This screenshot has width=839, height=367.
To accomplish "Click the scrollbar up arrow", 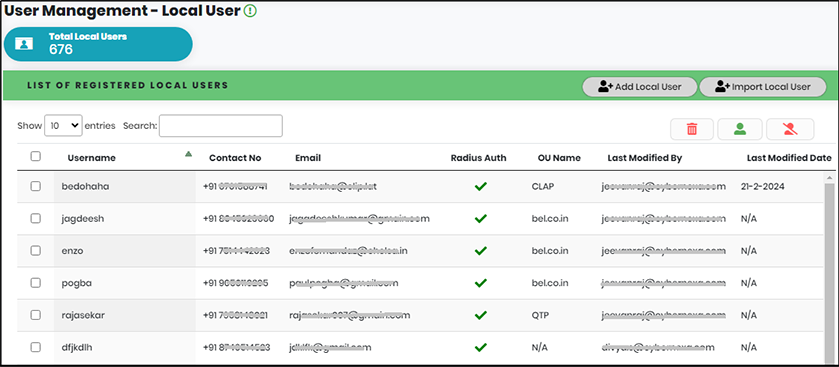I will point(829,177).
